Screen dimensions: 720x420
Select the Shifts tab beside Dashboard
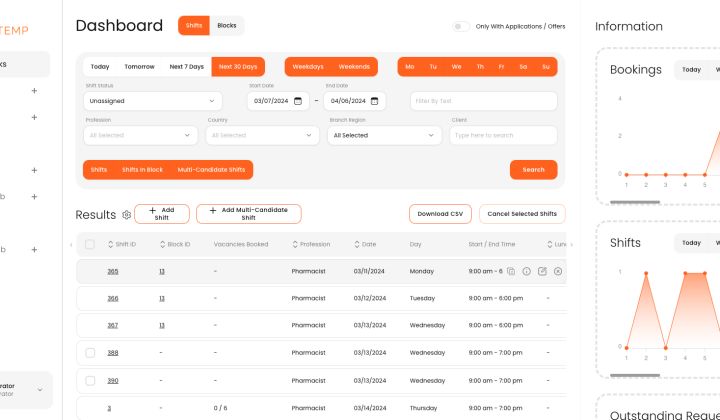point(194,26)
